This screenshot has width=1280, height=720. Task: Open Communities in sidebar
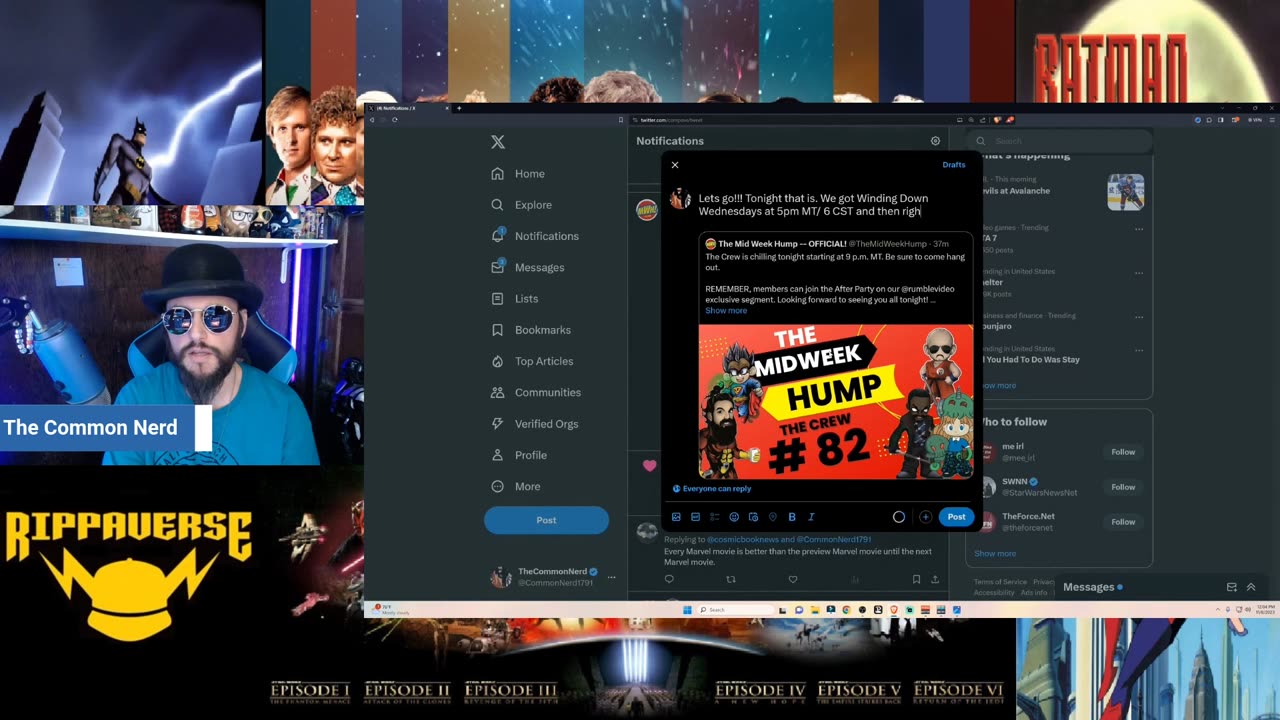536,393
